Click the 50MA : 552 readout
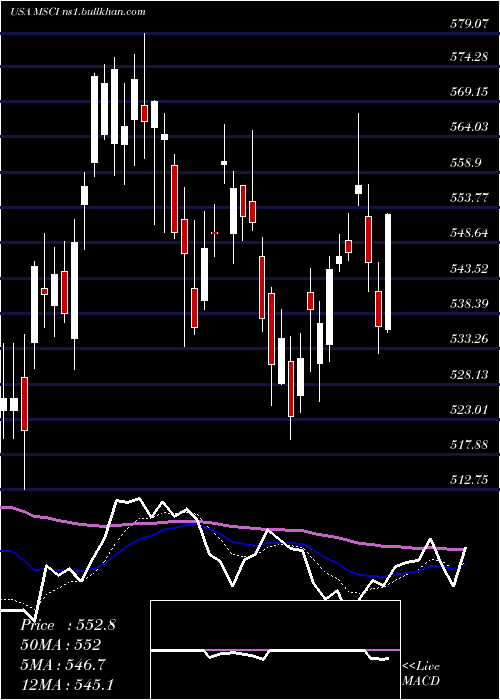500x700 pixels. (x=60, y=645)
